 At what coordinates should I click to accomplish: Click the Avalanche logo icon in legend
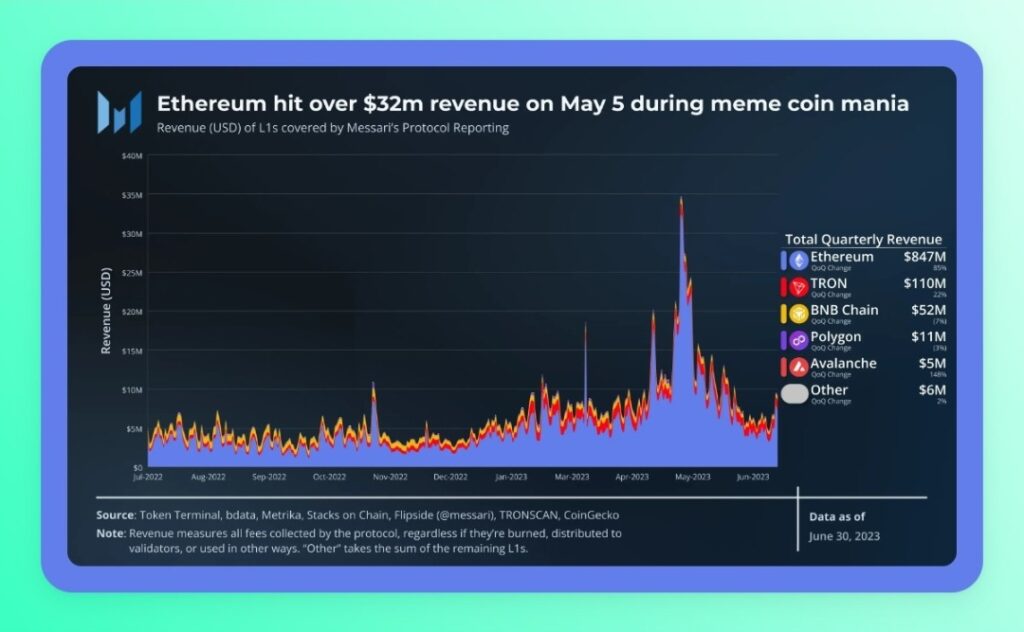tap(799, 368)
